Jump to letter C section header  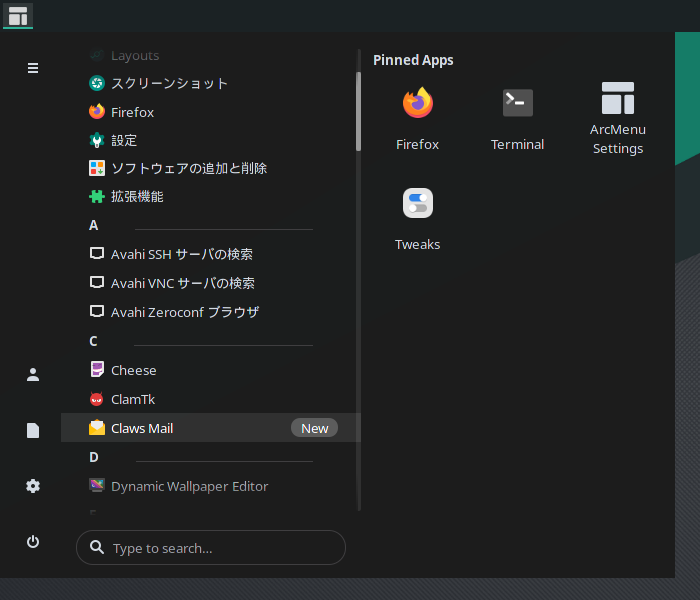pyautogui.click(x=93, y=341)
